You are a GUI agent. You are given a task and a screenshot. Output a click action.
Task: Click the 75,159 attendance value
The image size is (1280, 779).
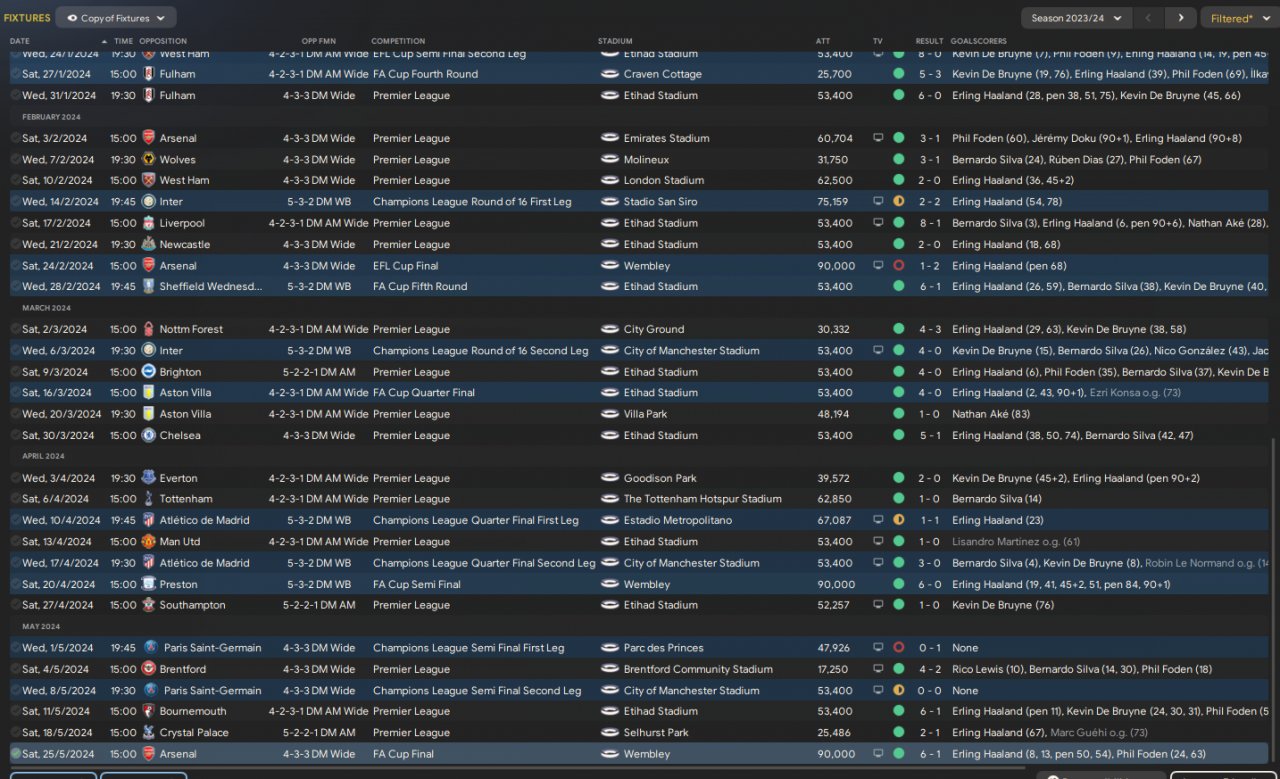pos(833,201)
